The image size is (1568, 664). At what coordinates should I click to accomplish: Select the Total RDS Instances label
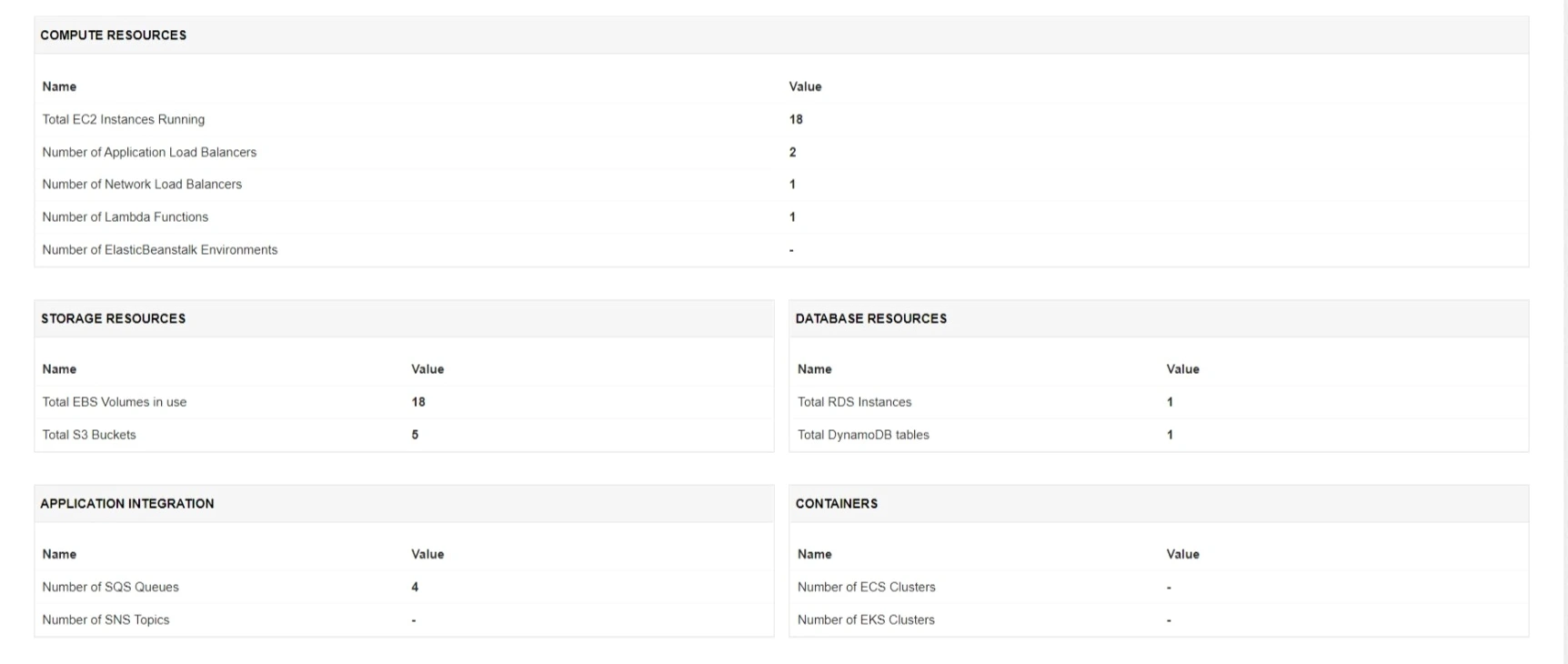pyautogui.click(x=854, y=402)
